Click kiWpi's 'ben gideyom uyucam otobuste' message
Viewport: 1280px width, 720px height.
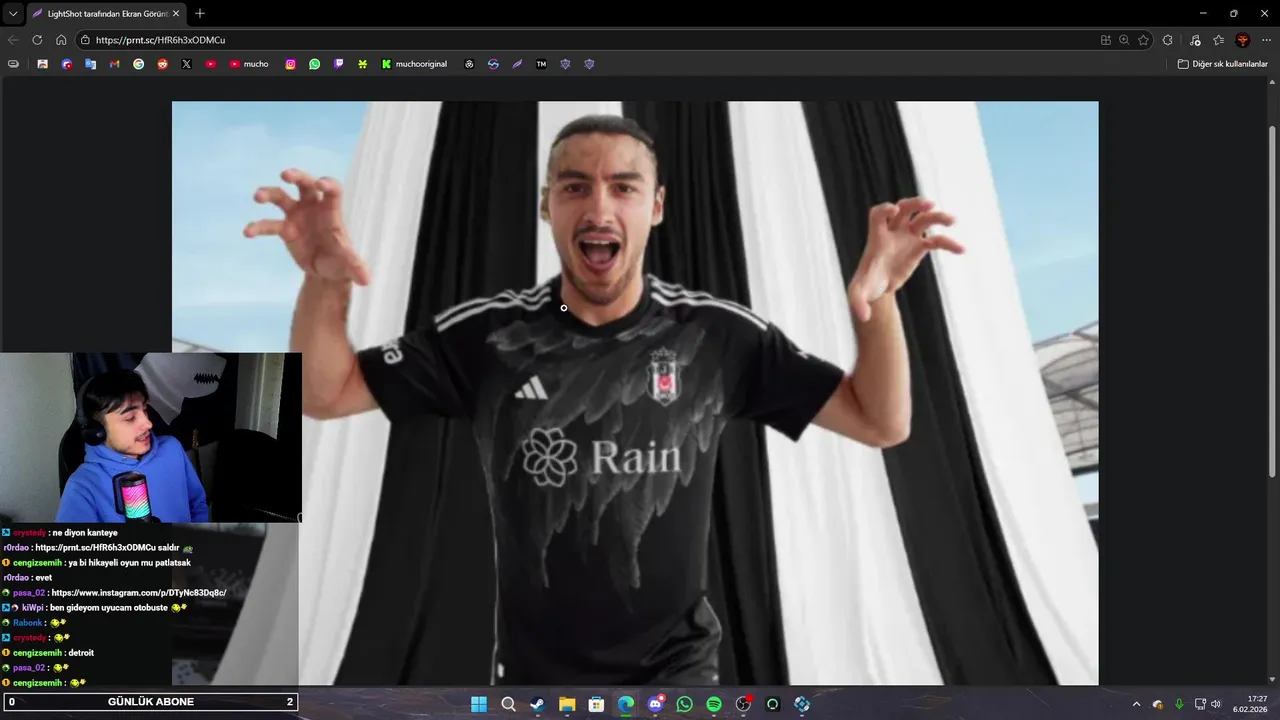pos(108,608)
